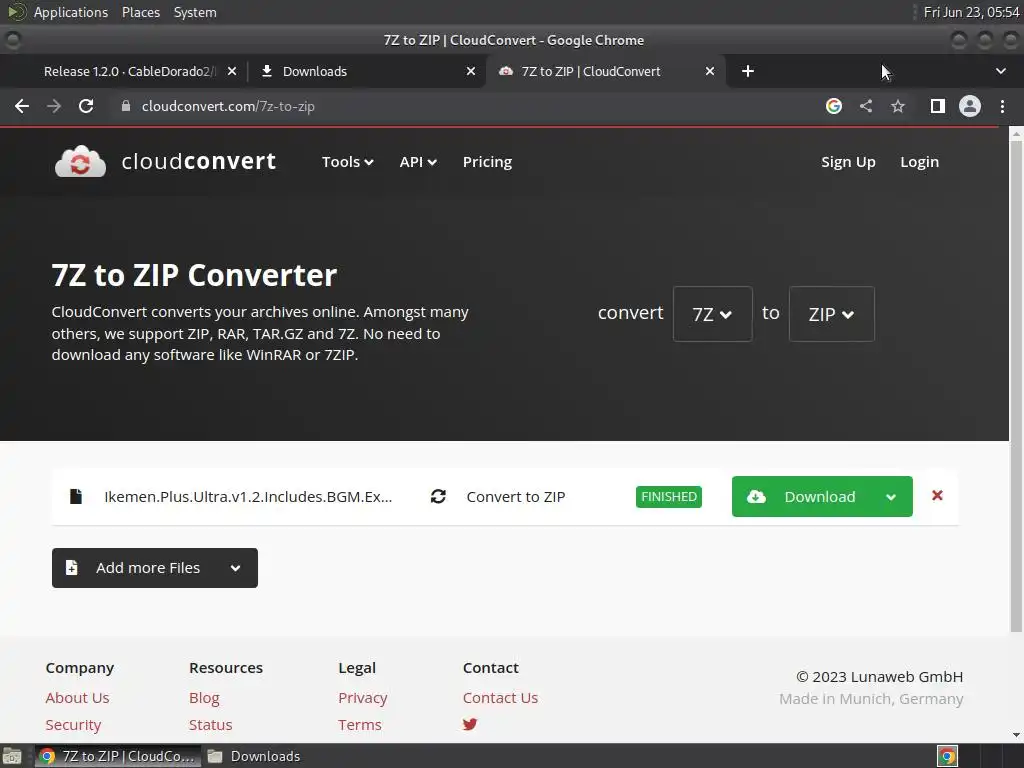1024x768 pixels.
Task: Go back with the browser back arrow
Action: (22, 106)
